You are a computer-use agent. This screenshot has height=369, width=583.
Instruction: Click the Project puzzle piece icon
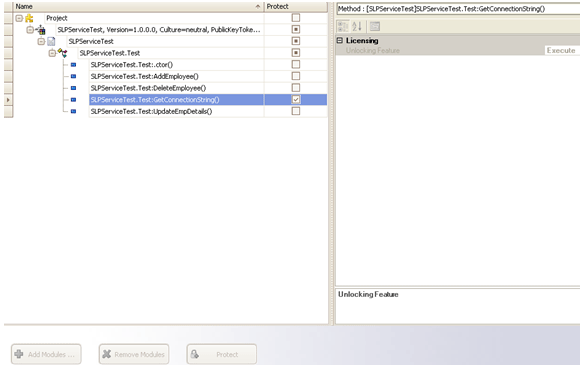click(29, 18)
